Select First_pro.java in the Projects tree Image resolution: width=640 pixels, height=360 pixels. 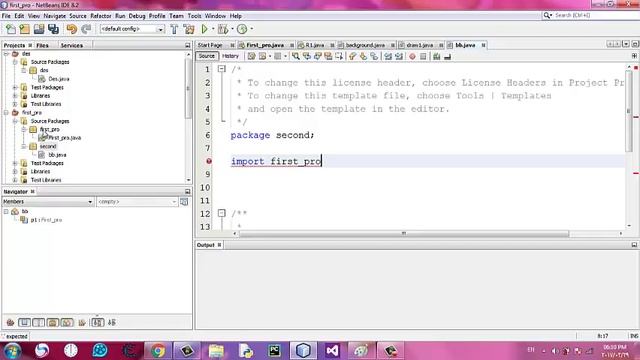64,138
